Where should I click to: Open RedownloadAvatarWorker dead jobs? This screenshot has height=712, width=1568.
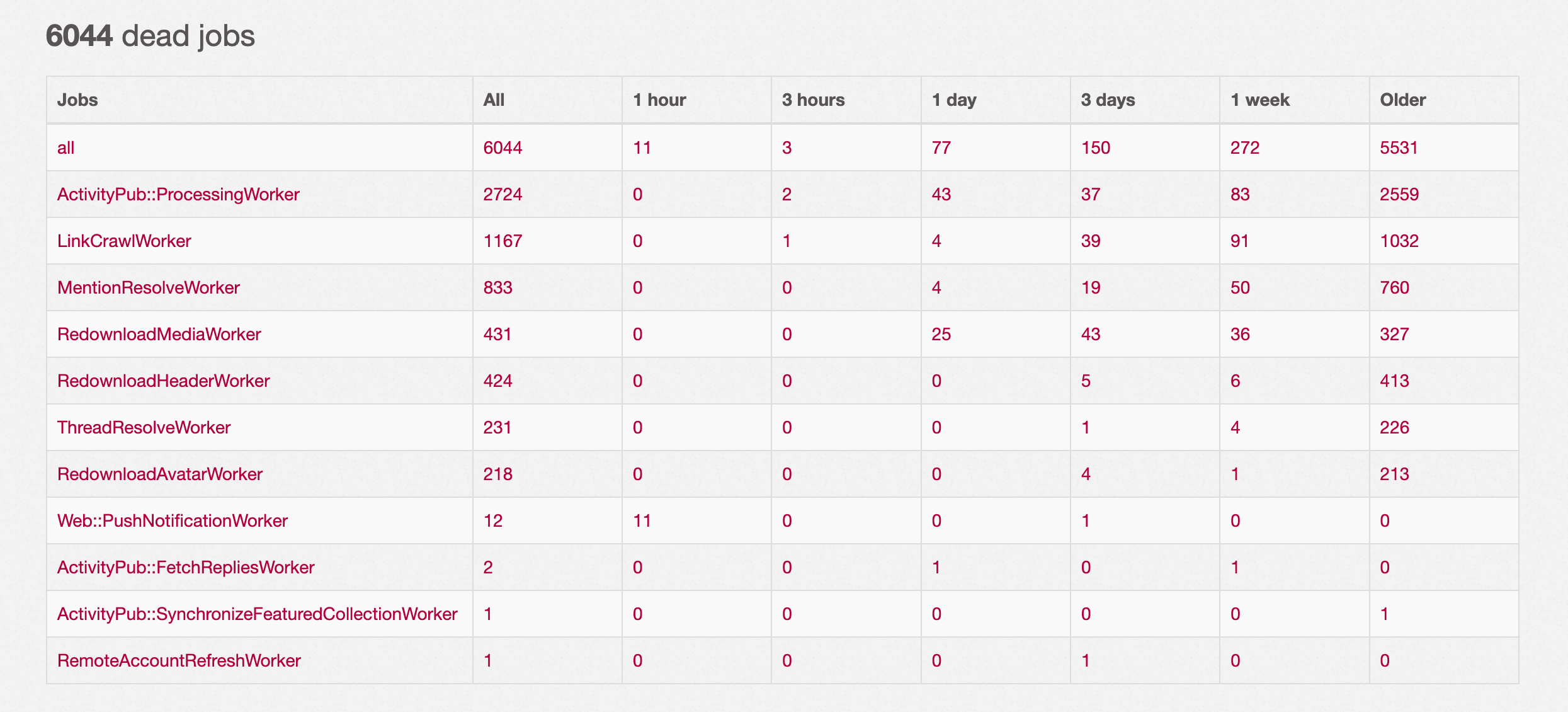pos(160,474)
